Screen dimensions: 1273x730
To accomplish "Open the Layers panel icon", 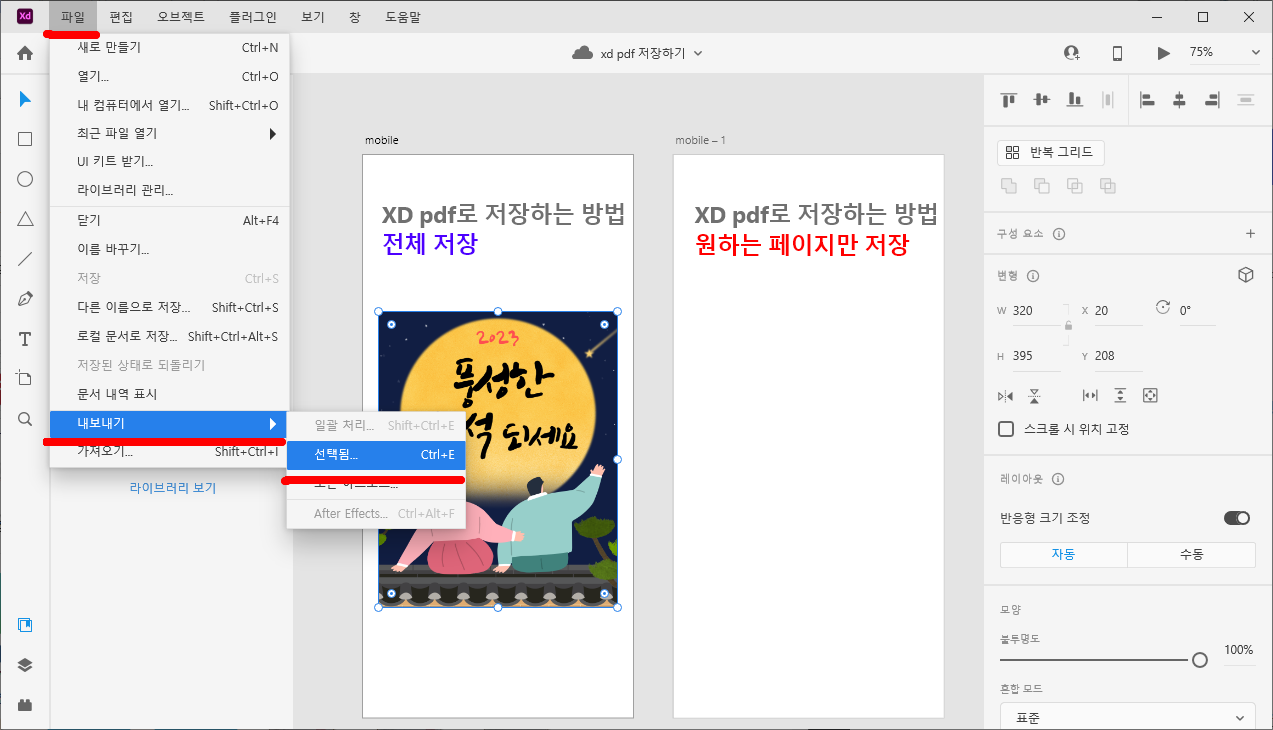I will point(24,664).
